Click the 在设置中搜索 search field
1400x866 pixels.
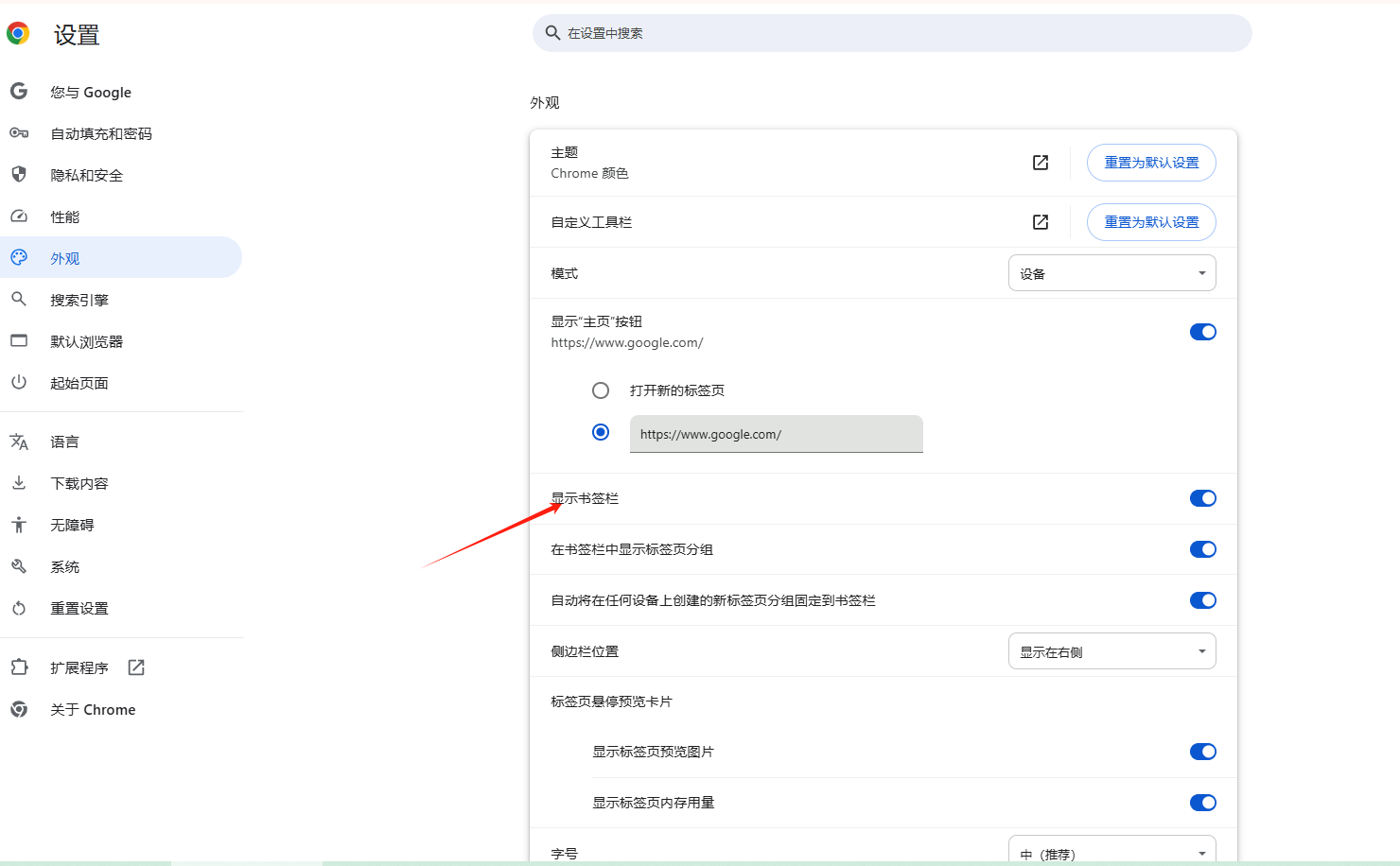click(892, 33)
